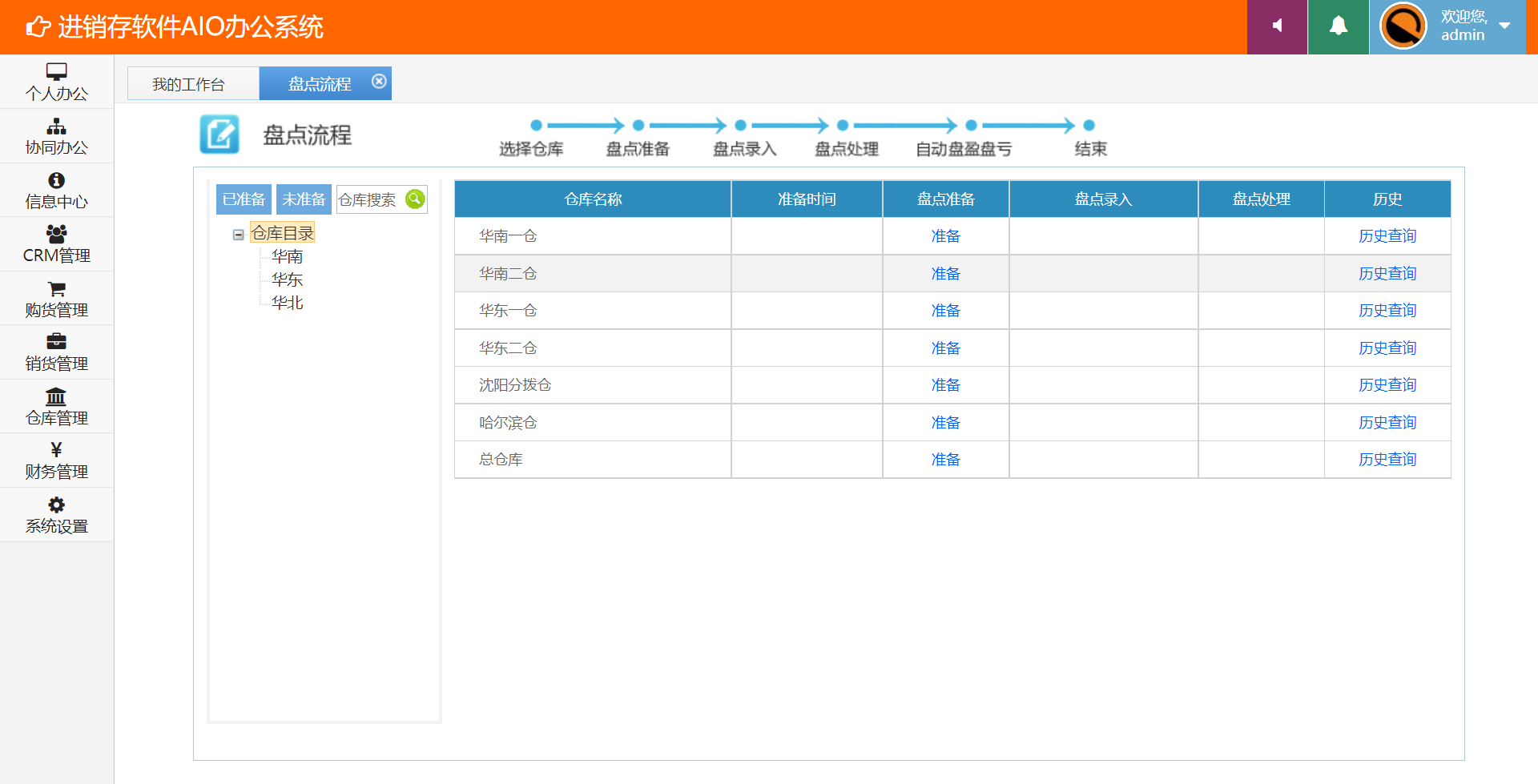1538x784 pixels.
Task: Open 历史查询 for 华东一仓
Action: 1387,311
